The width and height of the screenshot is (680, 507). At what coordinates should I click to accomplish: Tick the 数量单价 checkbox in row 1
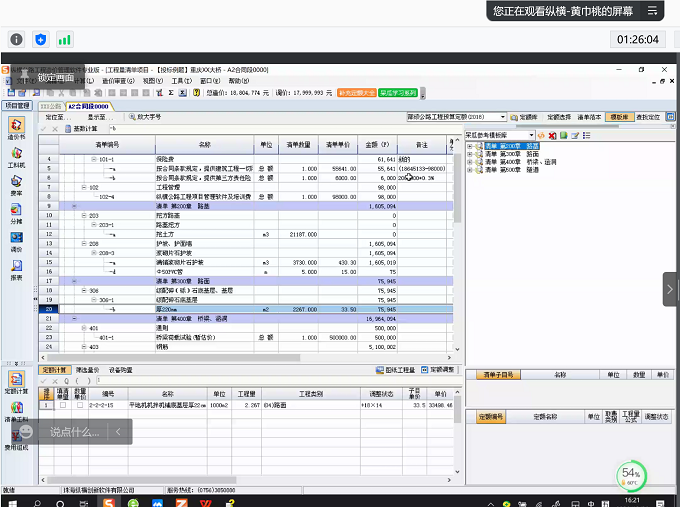point(80,405)
